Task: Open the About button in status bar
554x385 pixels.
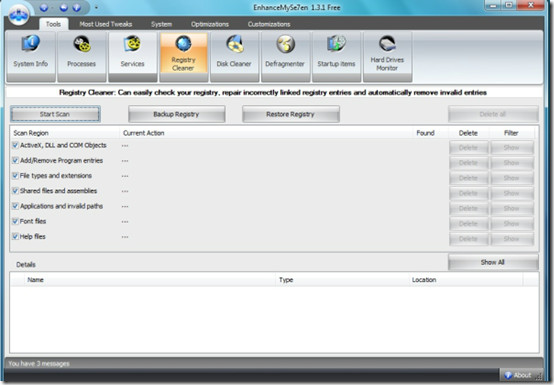Action: pyautogui.click(x=521, y=375)
